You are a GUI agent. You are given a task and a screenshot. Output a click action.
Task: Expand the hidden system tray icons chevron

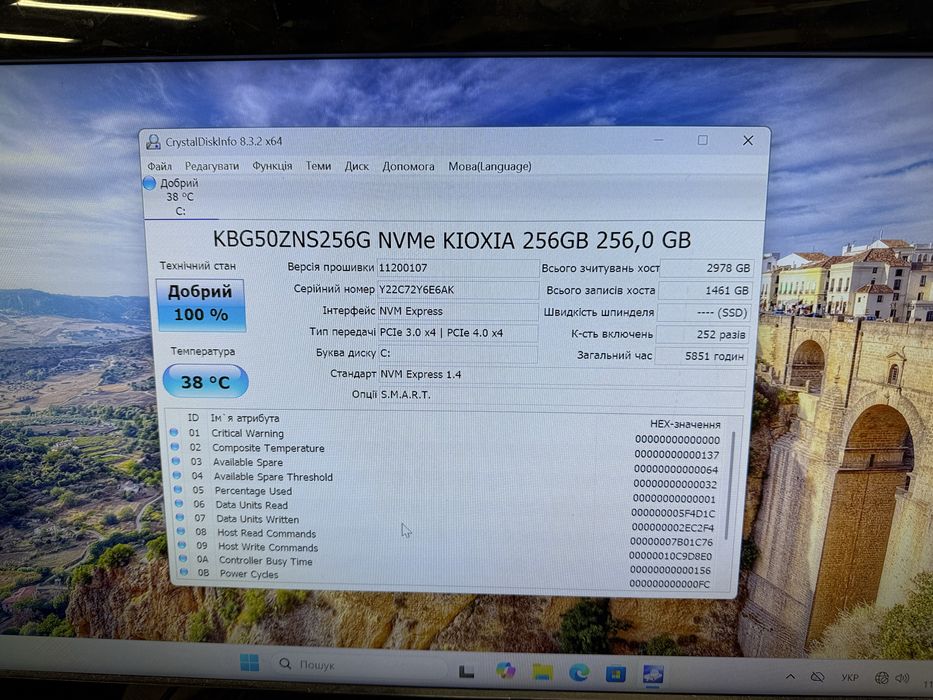pyautogui.click(x=790, y=677)
